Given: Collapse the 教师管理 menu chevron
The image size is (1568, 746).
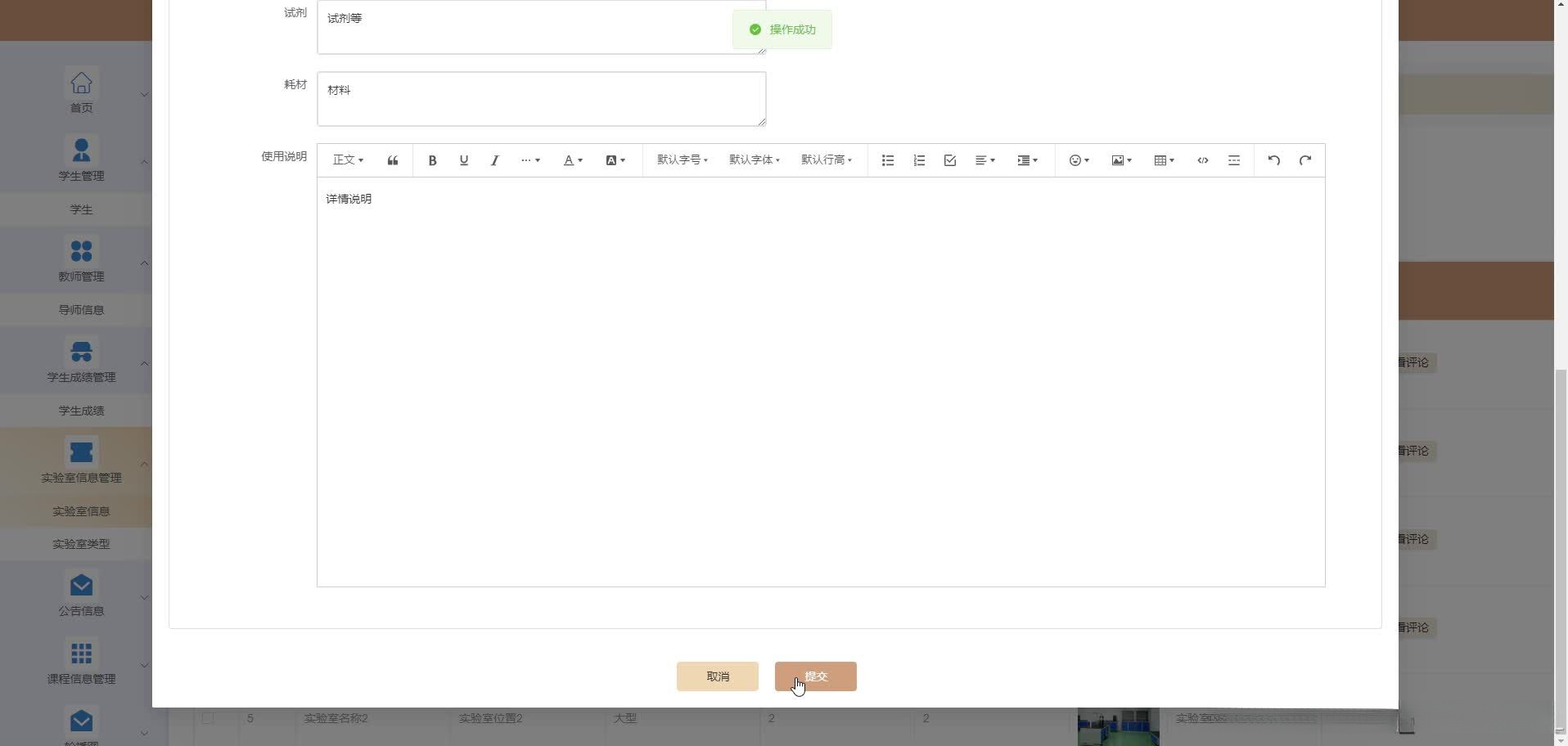Looking at the screenshot, I should (144, 263).
